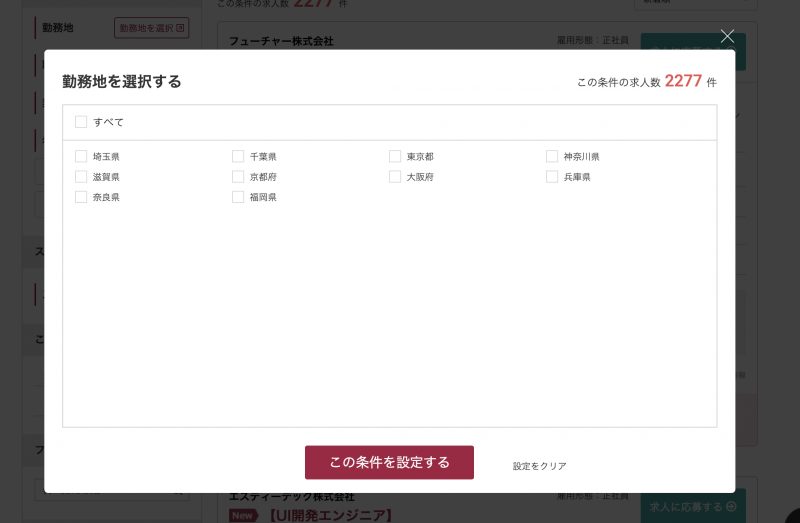Click the フューチャー株式会社 company name behind the dialog
The image size is (800, 523).
click(x=281, y=41)
